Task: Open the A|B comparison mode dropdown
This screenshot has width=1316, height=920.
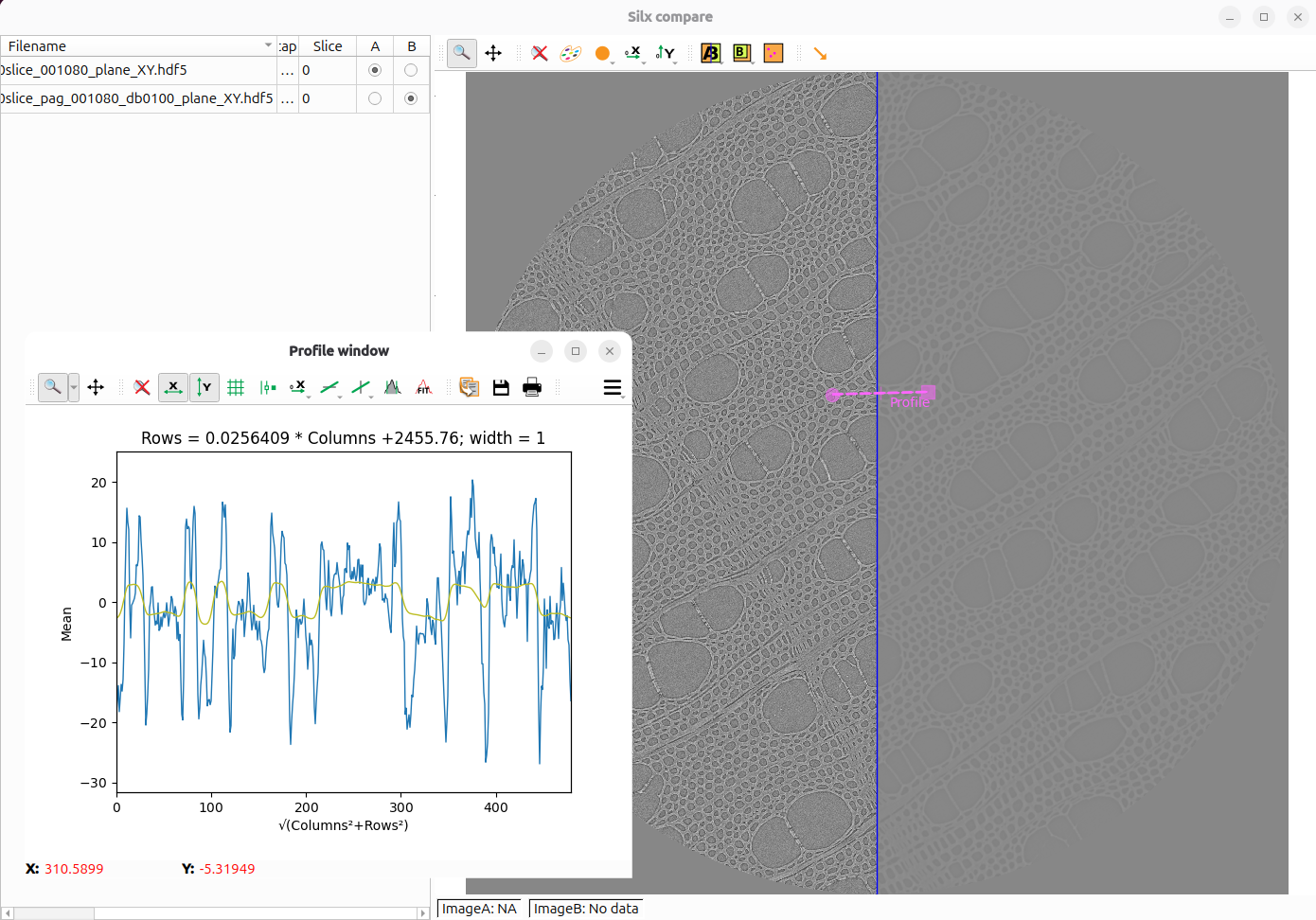Action: click(711, 54)
